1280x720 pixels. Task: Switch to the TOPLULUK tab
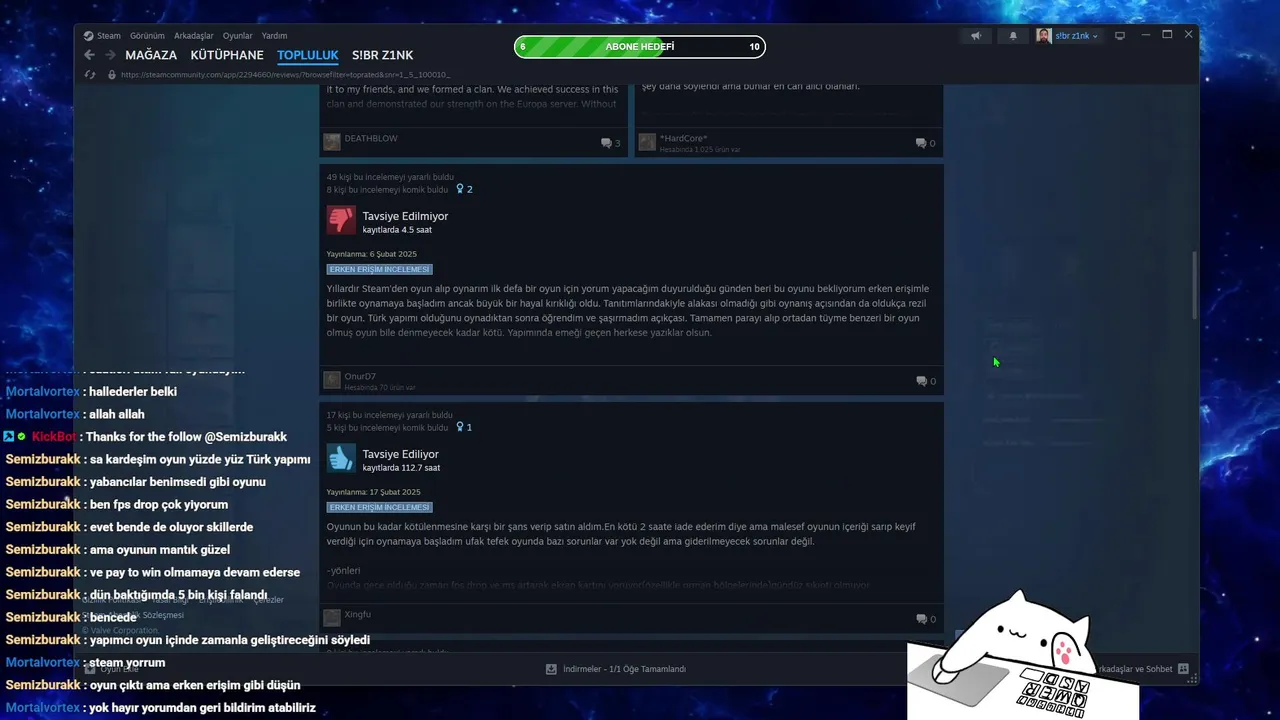pyautogui.click(x=308, y=55)
